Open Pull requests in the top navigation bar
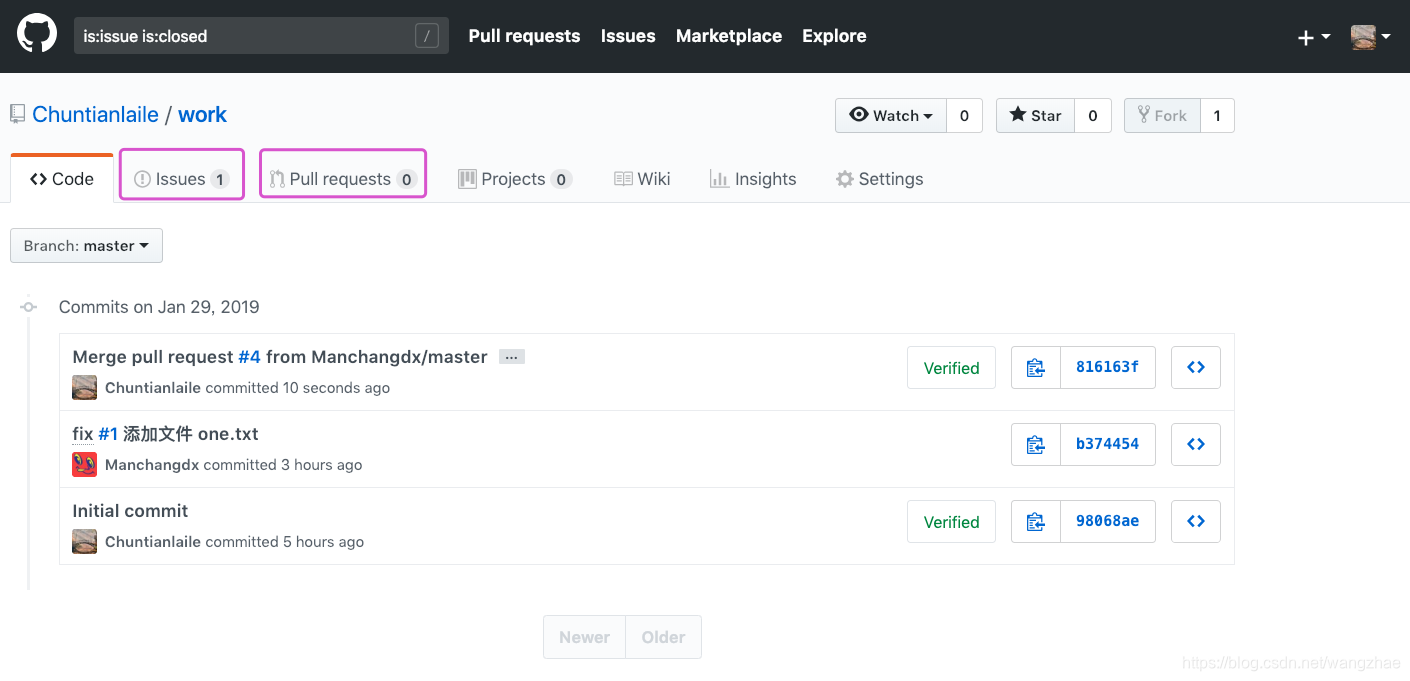Image resolution: width=1410 pixels, height=681 pixels. tap(524, 36)
